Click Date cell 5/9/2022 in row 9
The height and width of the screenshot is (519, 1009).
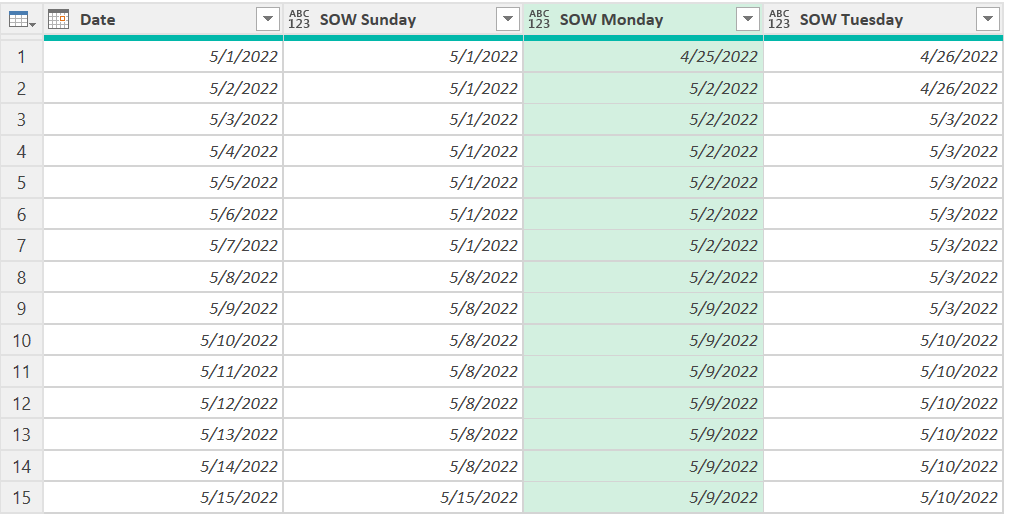163,309
